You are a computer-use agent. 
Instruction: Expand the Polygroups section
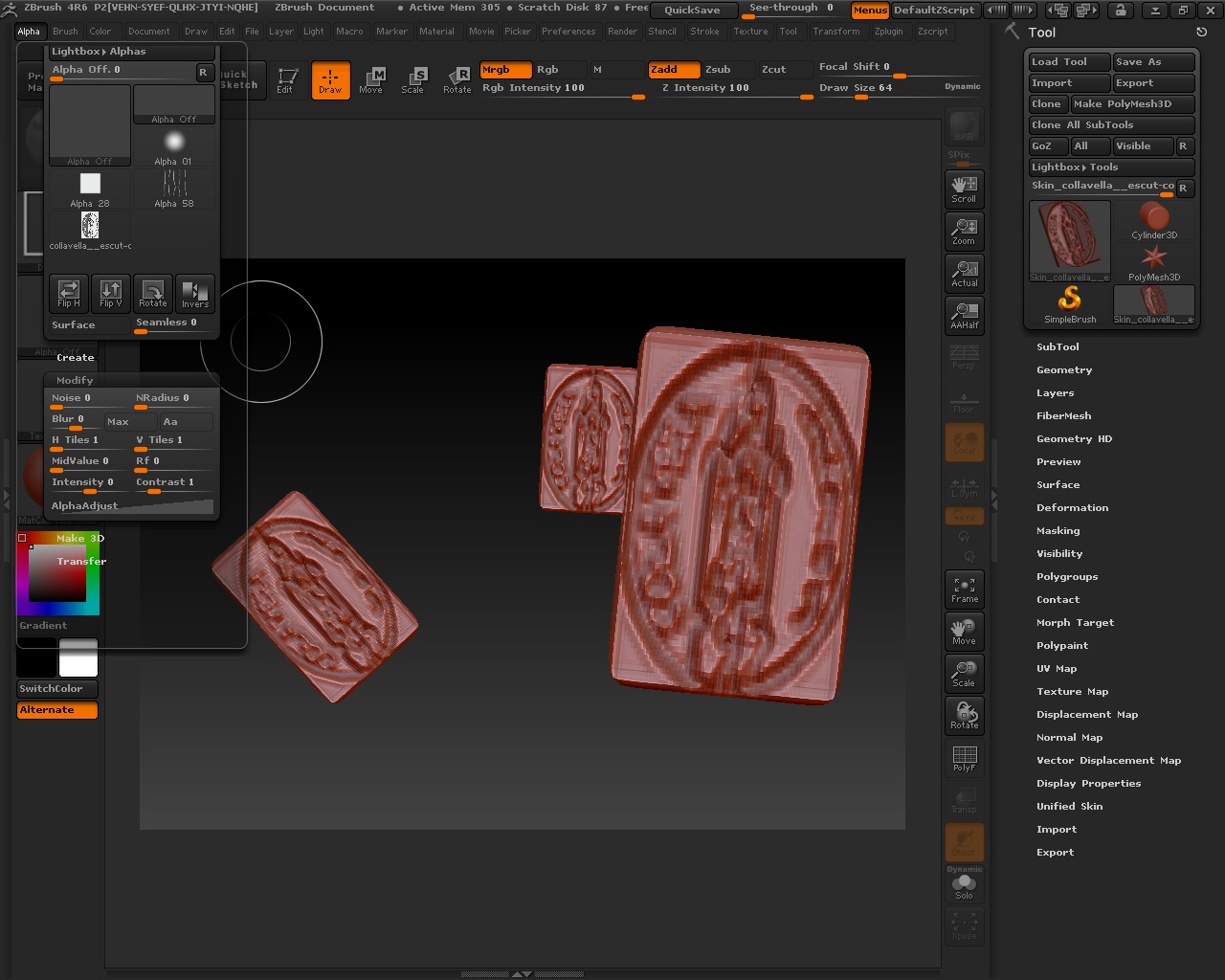tap(1067, 576)
